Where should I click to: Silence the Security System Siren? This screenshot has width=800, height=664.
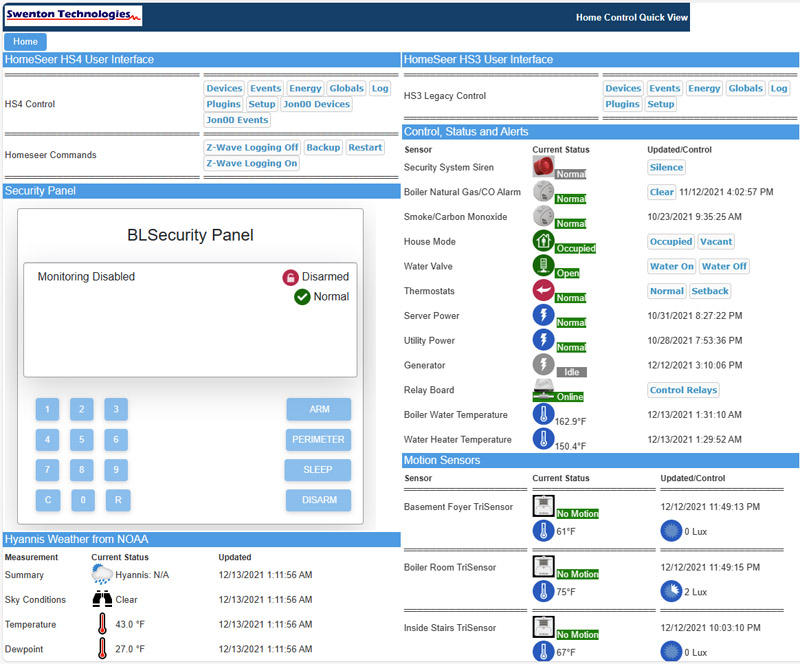click(x=666, y=167)
